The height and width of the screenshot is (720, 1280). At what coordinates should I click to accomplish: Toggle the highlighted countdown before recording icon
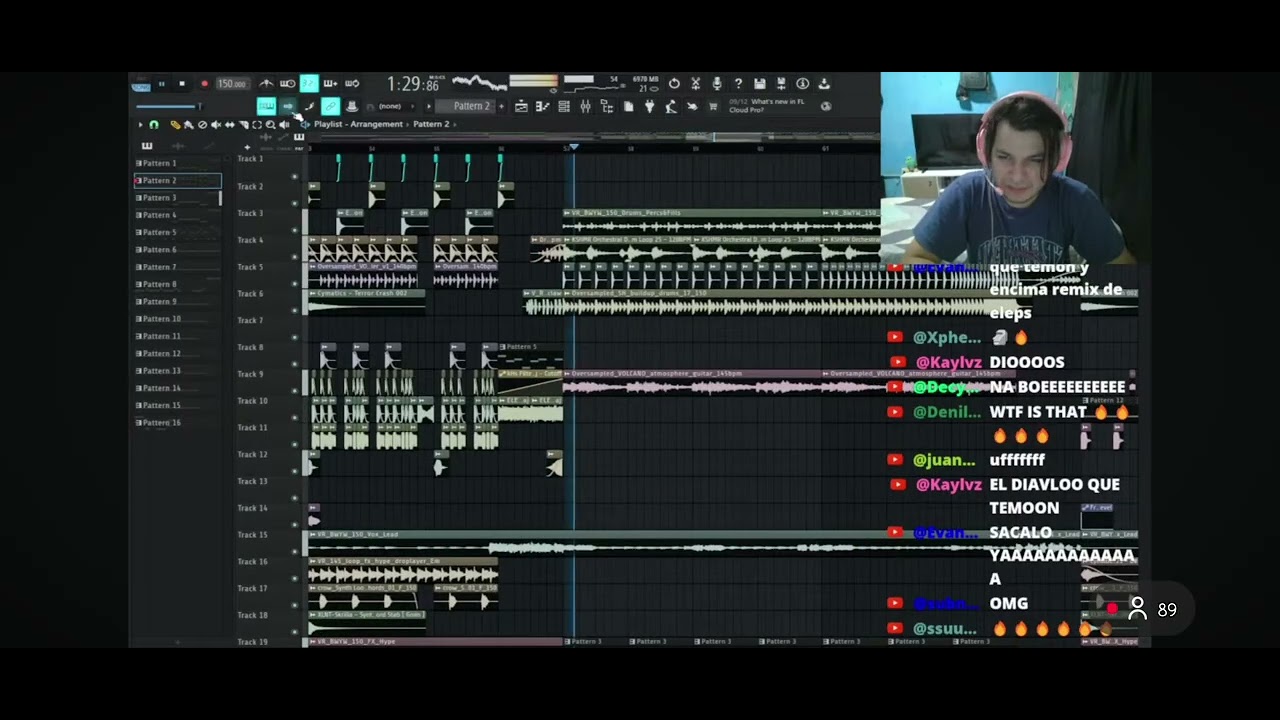pyautogui.click(x=309, y=84)
